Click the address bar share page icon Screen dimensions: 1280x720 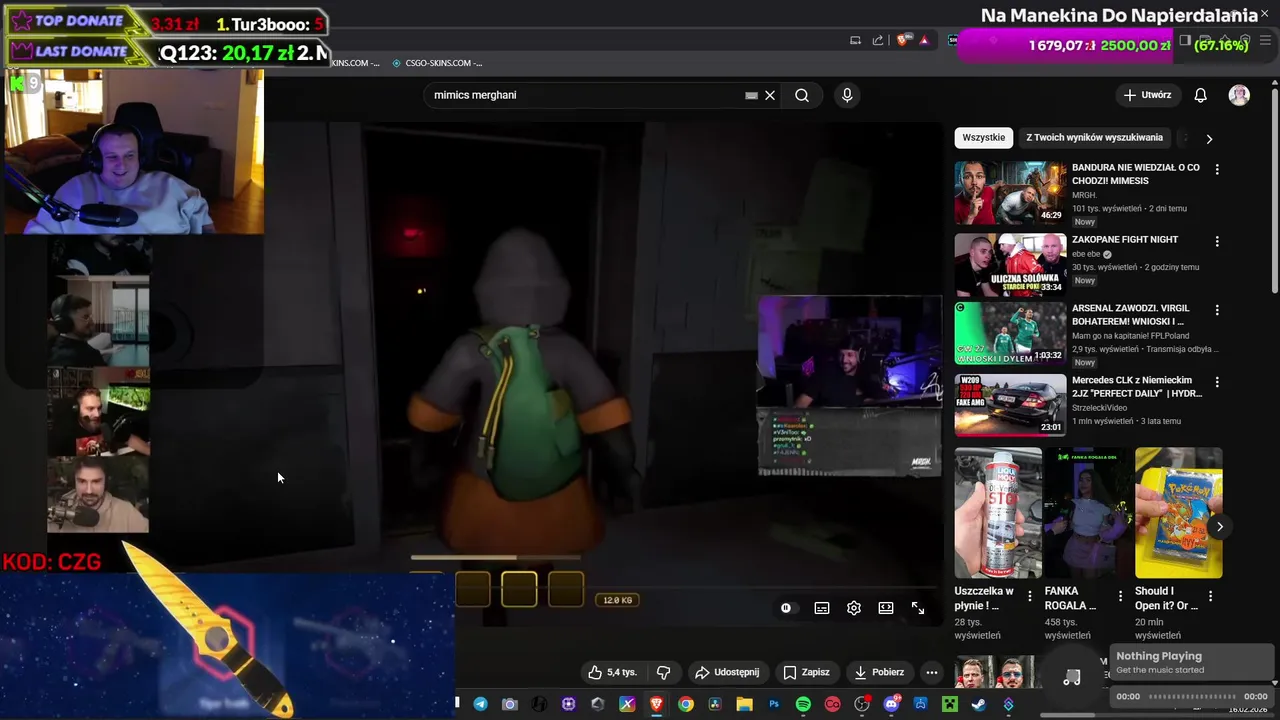tap(878, 40)
